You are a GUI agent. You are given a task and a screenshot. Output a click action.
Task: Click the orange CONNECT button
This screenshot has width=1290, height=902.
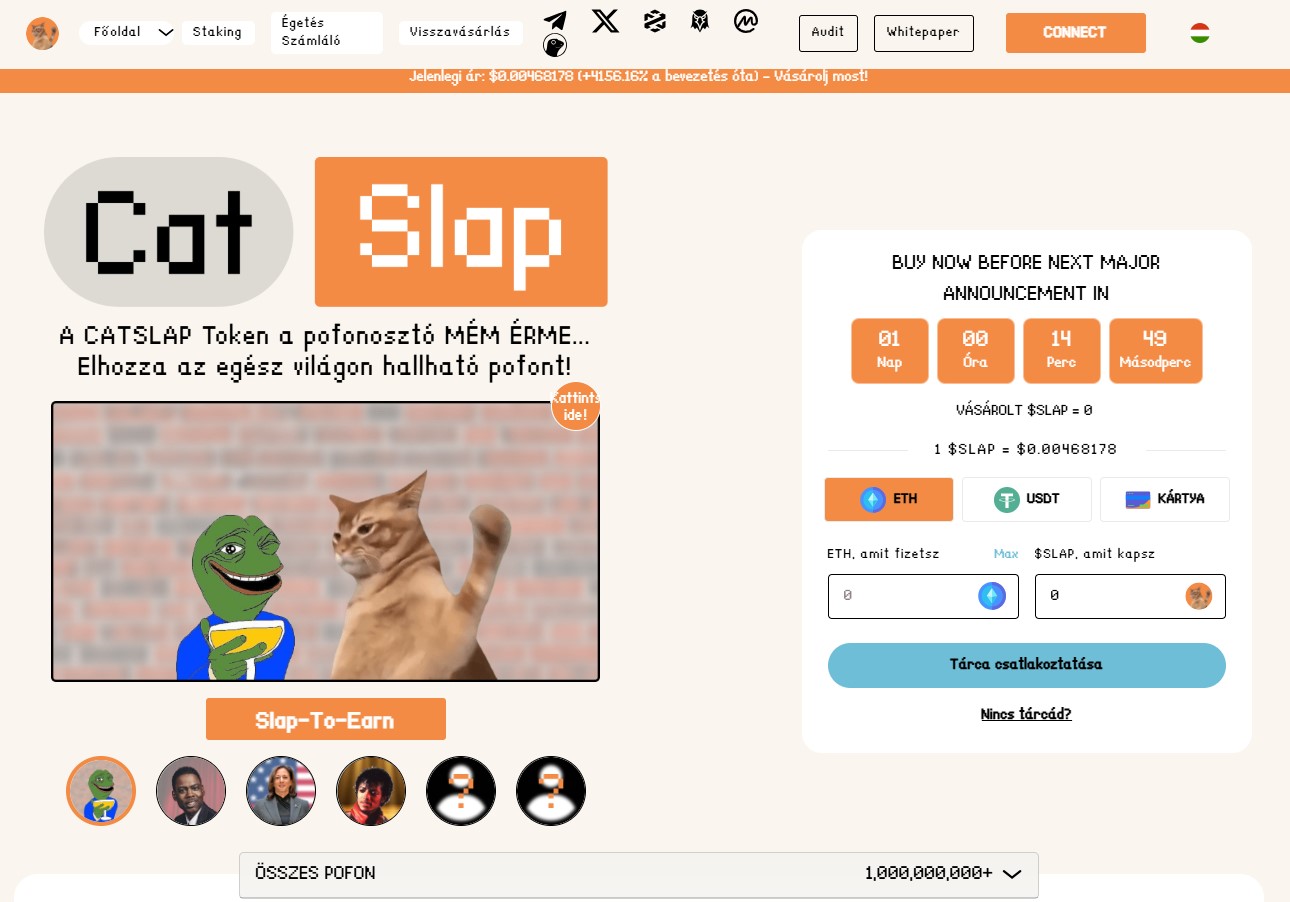coord(1075,33)
